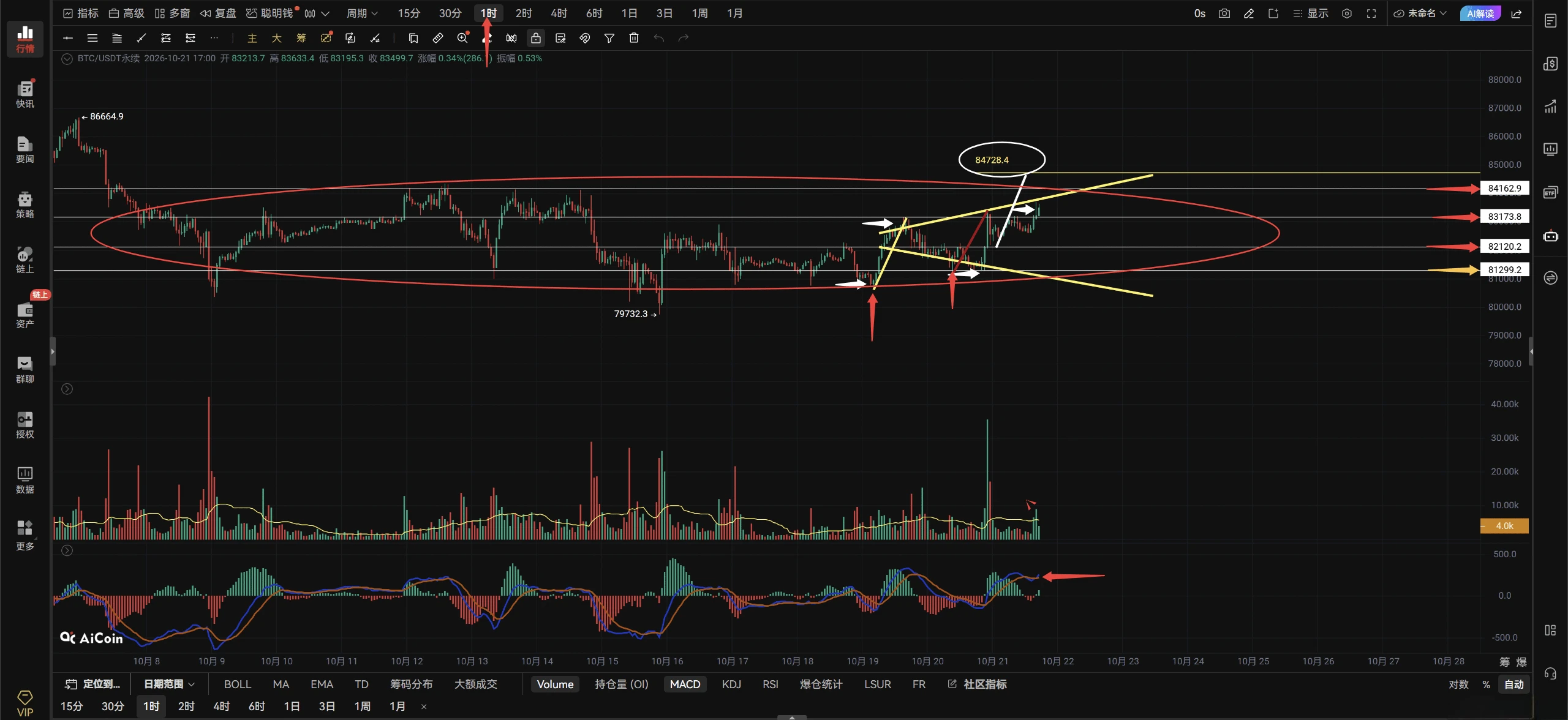Expand the 周期 period dropdown
This screenshot has height=720, width=1568.
(x=362, y=13)
